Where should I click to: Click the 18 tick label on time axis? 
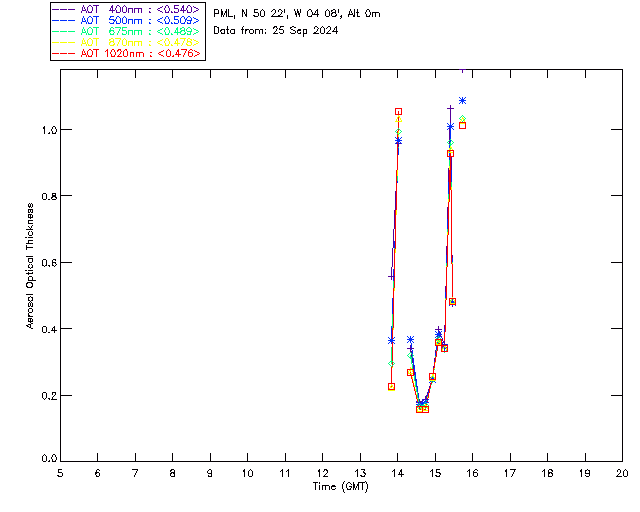547,473
